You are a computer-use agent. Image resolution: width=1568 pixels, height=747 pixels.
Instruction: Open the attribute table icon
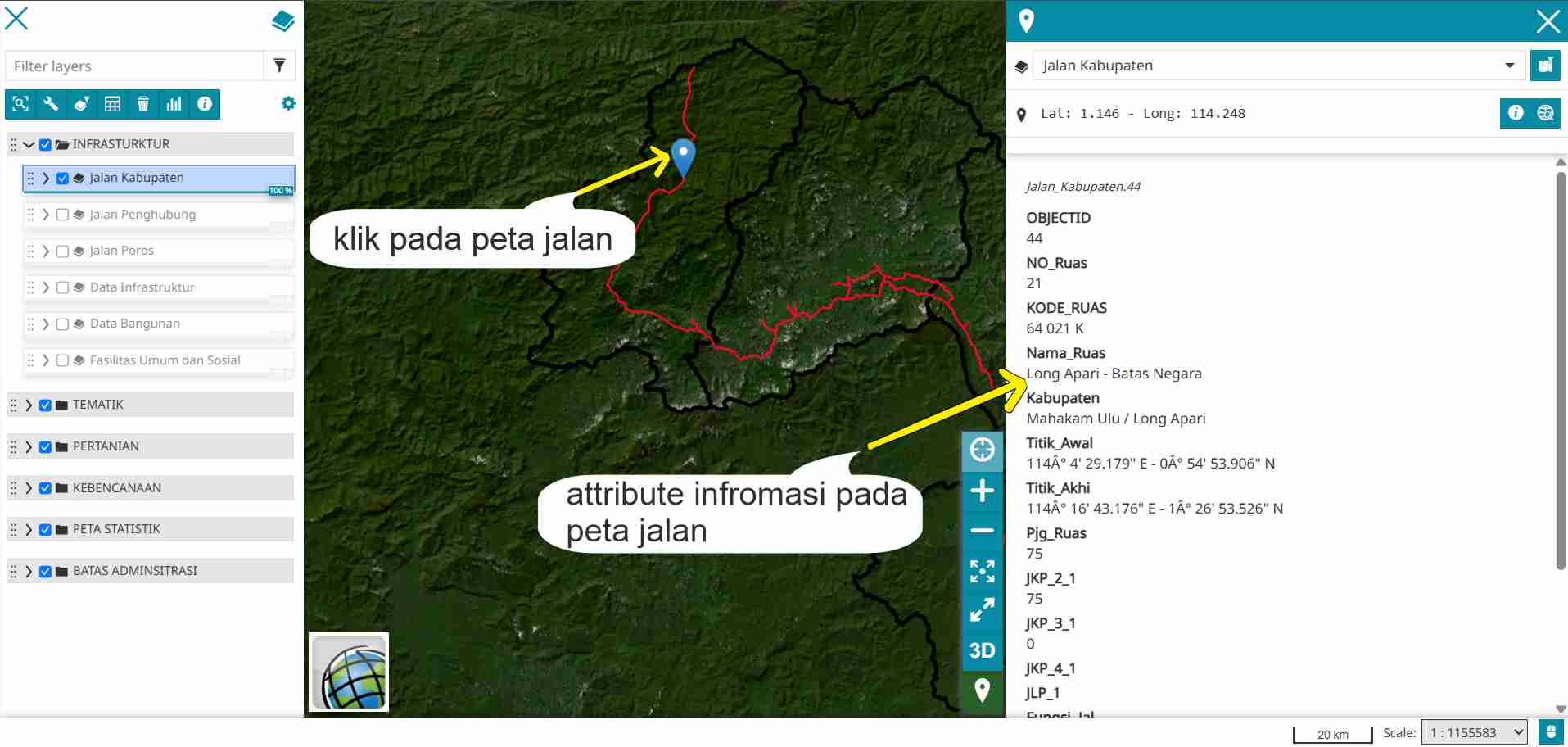pos(112,104)
